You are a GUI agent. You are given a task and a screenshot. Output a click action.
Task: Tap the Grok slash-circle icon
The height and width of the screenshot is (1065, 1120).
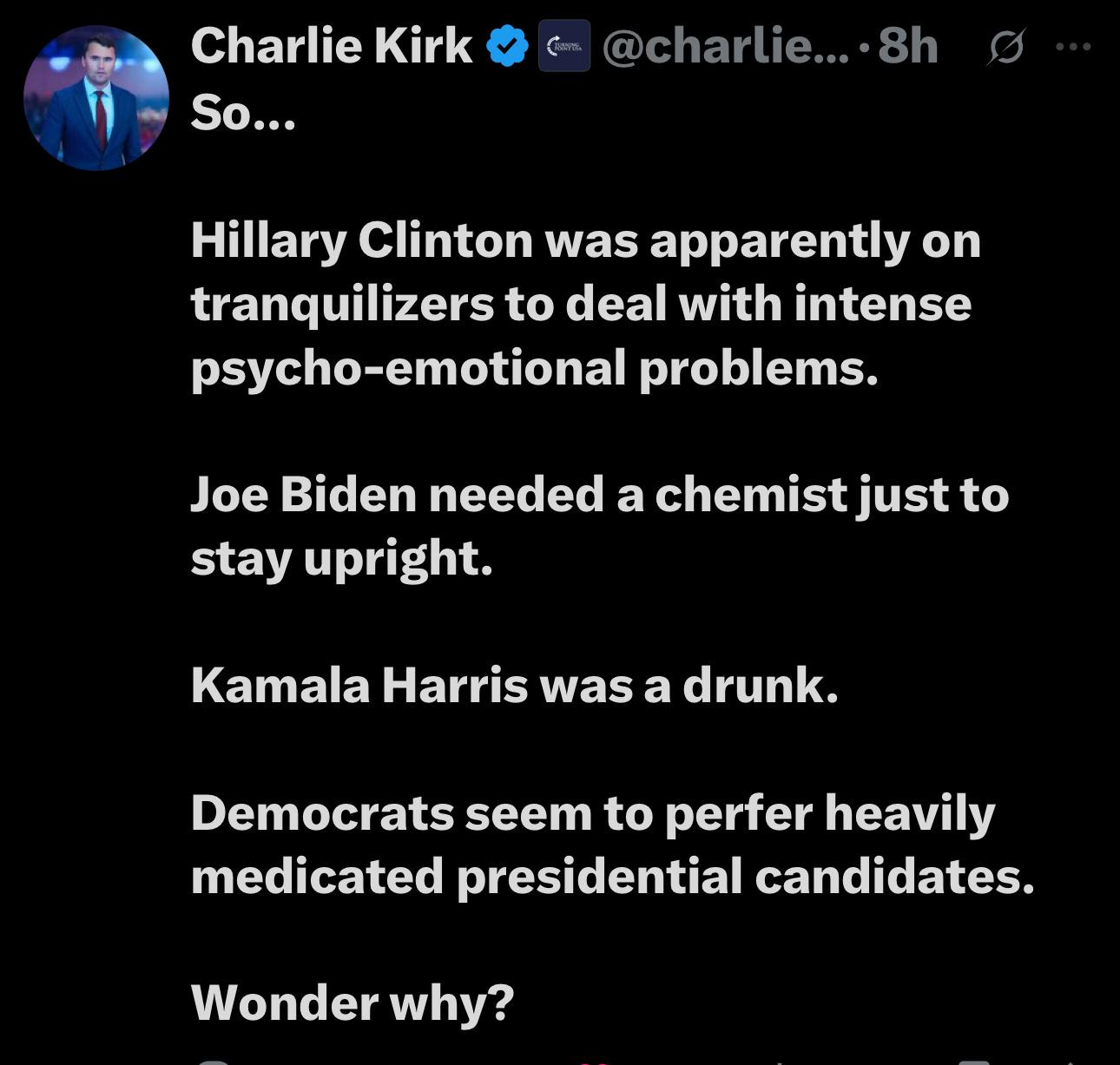1006,48
